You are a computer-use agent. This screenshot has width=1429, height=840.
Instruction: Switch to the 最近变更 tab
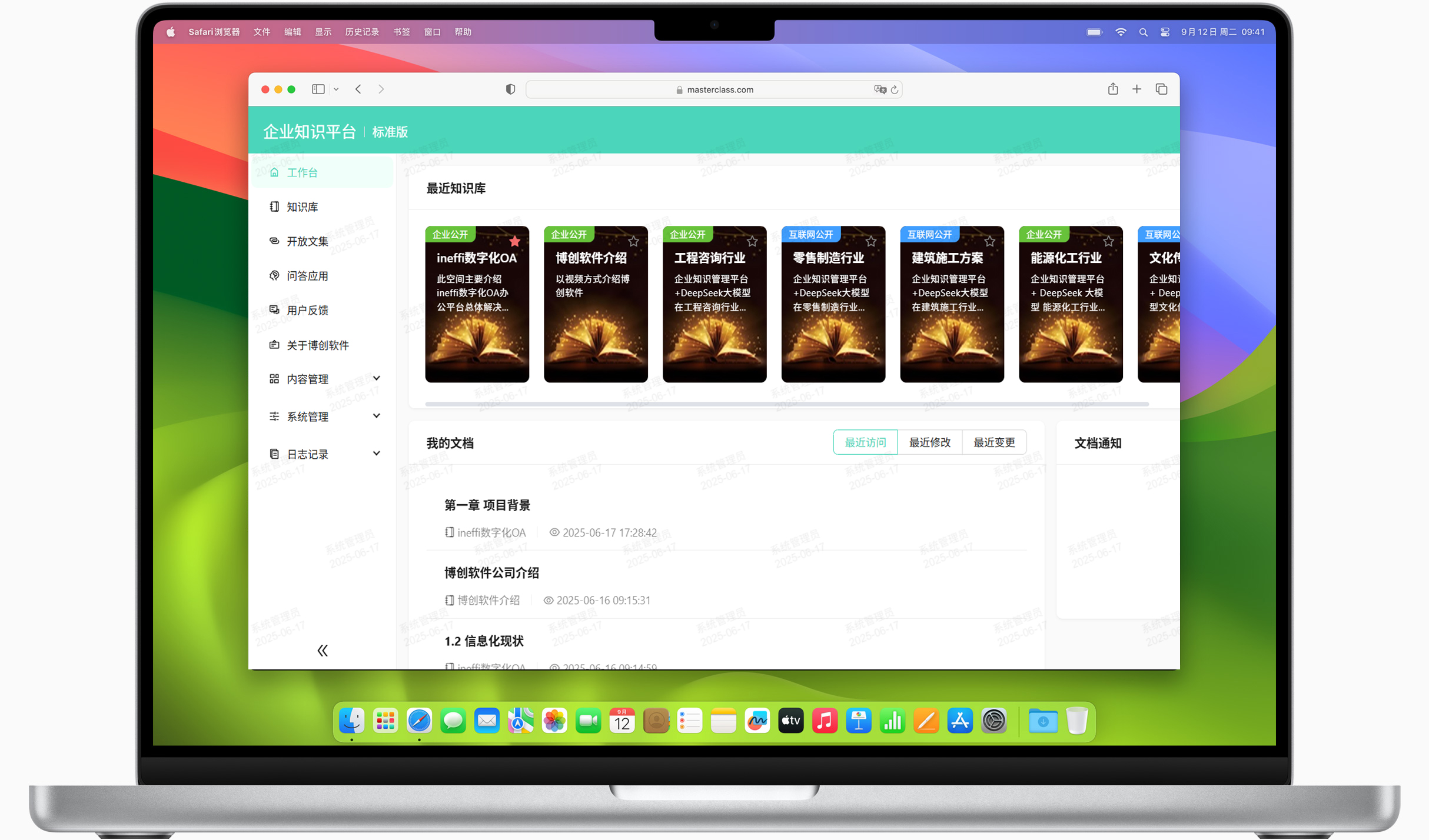[994, 442]
